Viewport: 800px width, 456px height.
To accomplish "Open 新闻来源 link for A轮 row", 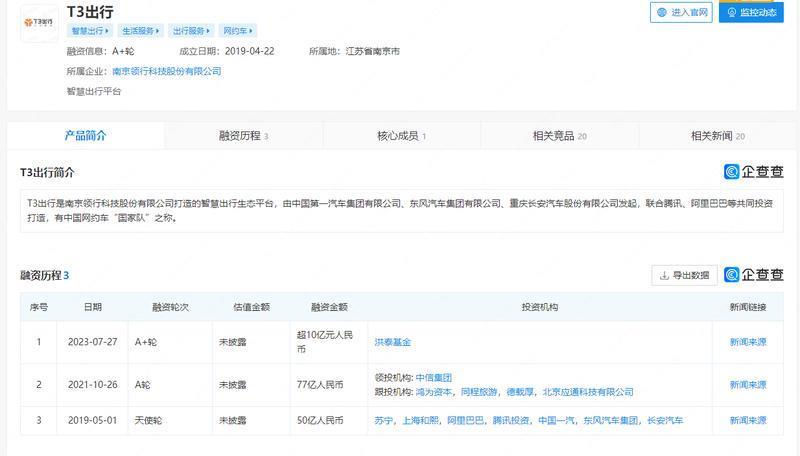I will (747, 385).
